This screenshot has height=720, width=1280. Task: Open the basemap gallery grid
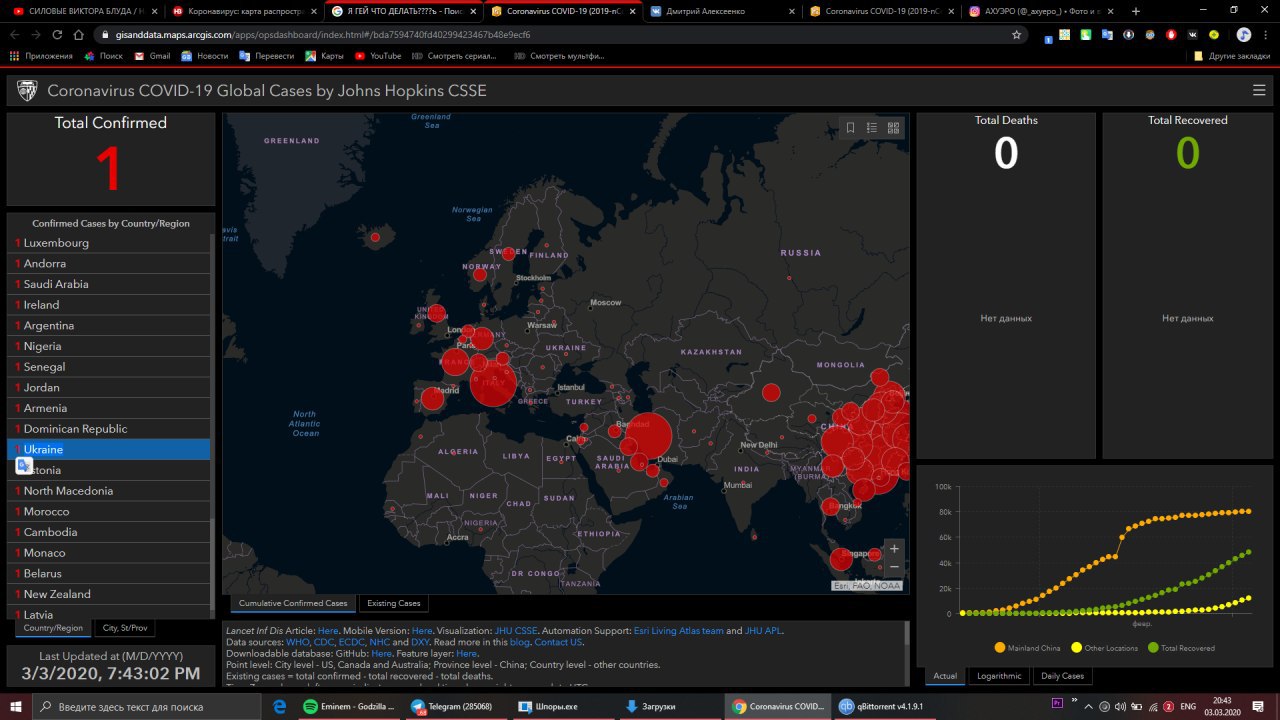(x=893, y=128)
